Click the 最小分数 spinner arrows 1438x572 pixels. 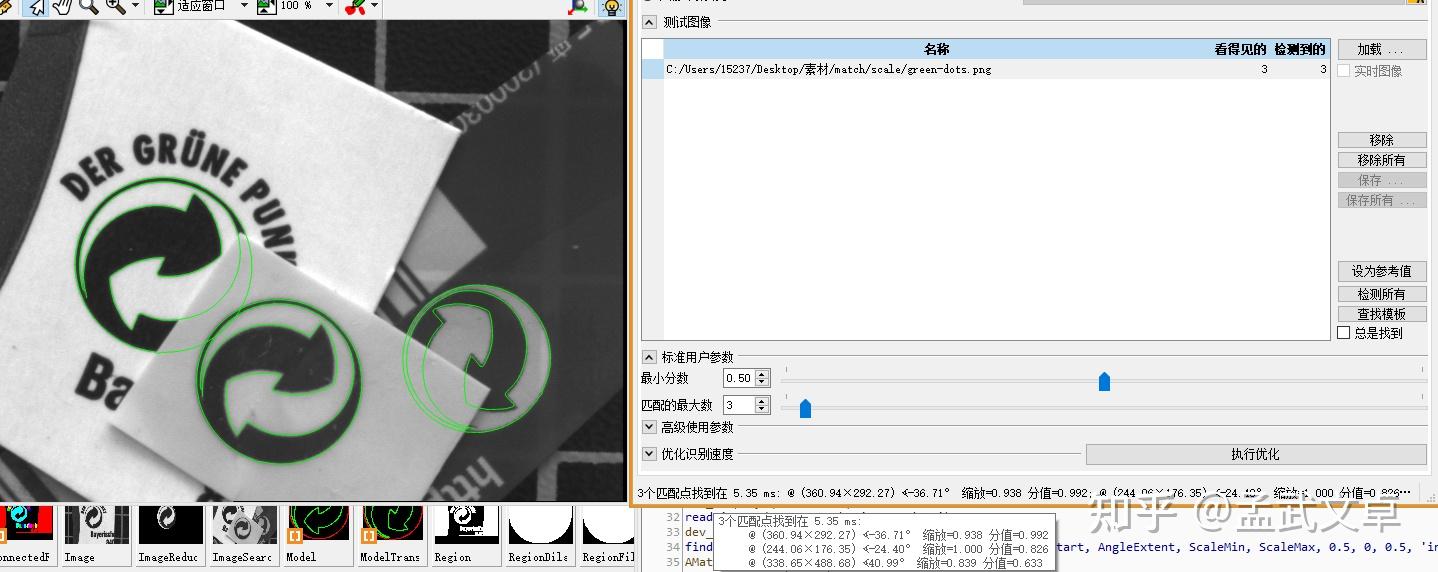(762, 378)
